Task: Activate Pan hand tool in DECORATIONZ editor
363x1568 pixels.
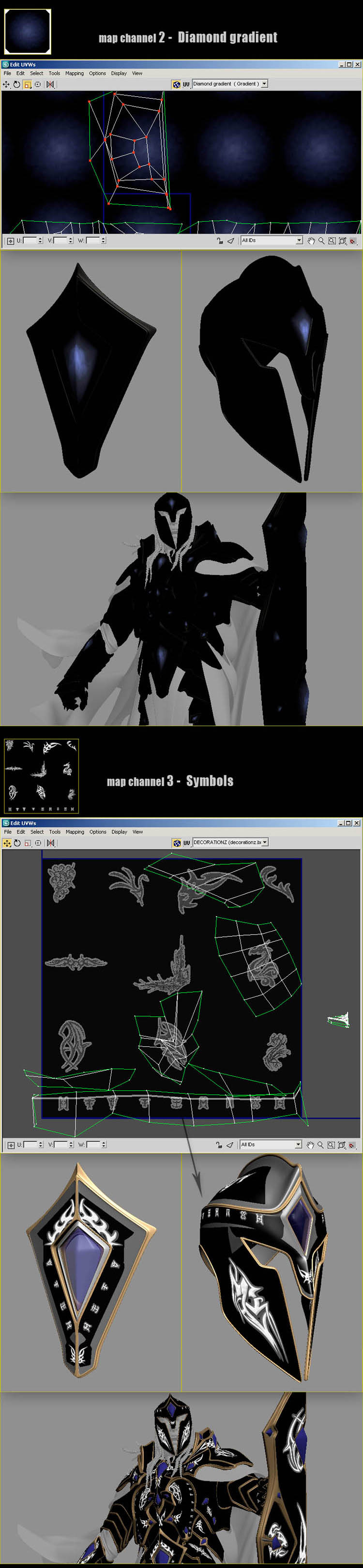Action: pos(311,1145)
